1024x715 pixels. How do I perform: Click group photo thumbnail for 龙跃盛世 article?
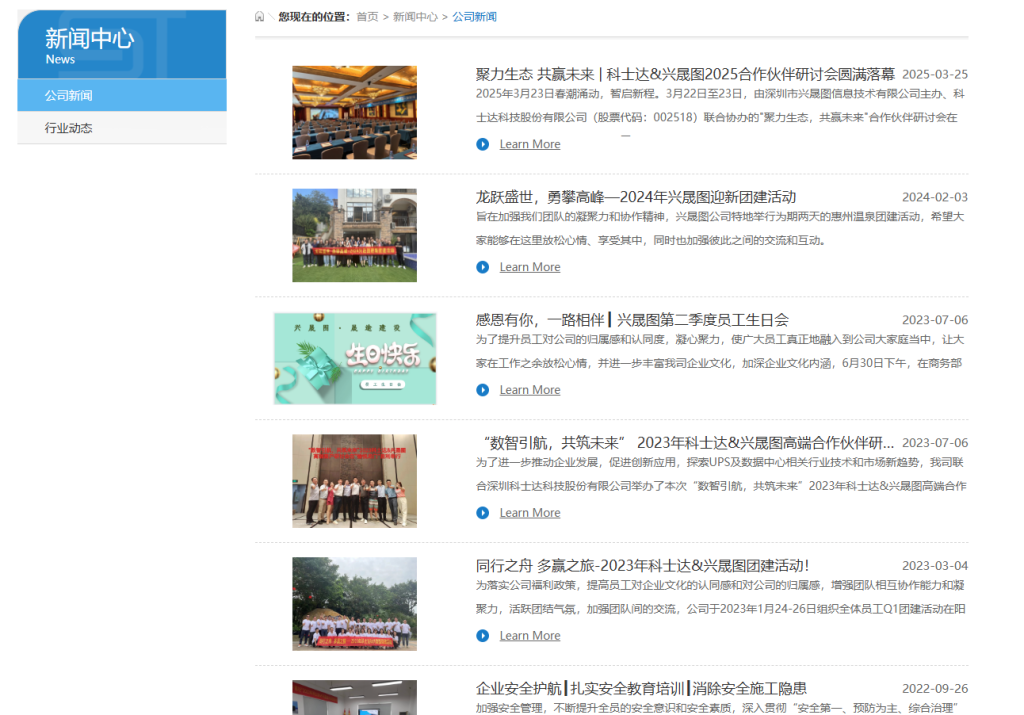click(354, 235)
